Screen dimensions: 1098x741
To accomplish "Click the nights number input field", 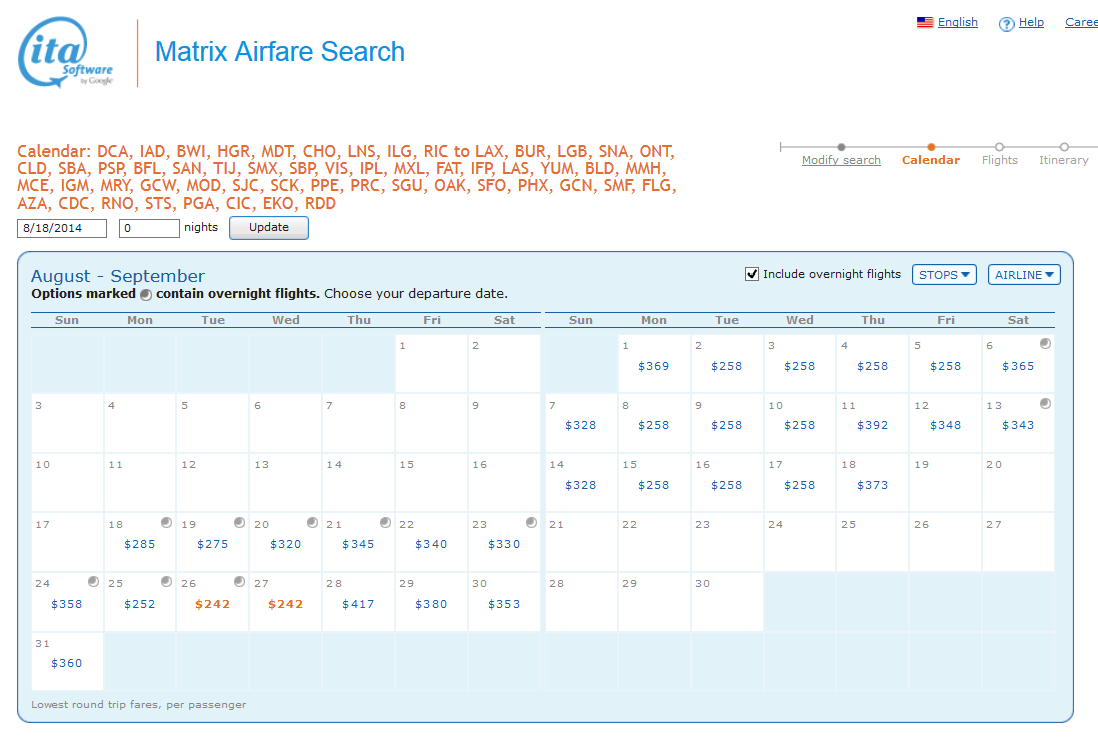I will [149, 228].
